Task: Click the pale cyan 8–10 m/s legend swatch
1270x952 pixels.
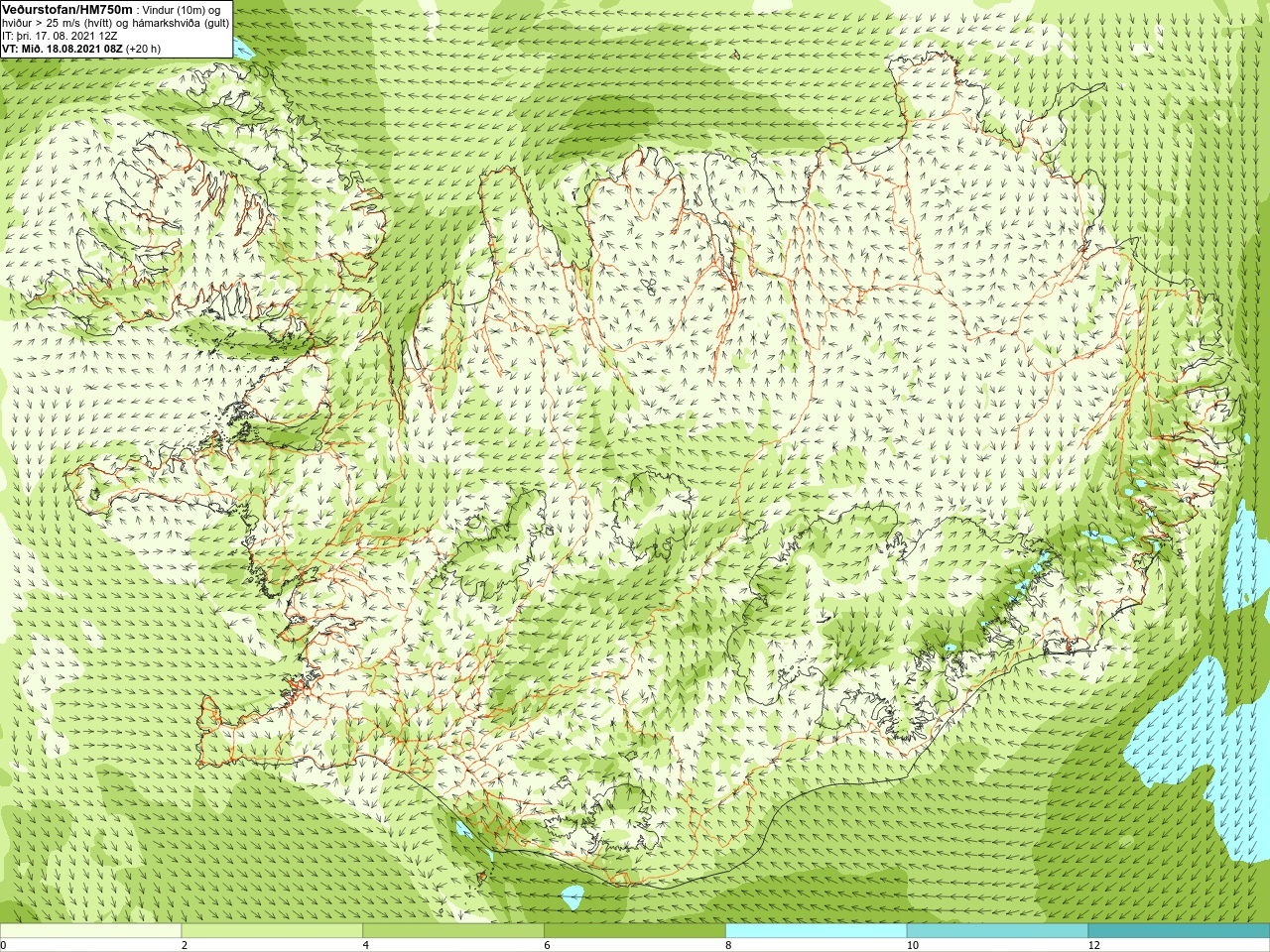Action: 817,931
